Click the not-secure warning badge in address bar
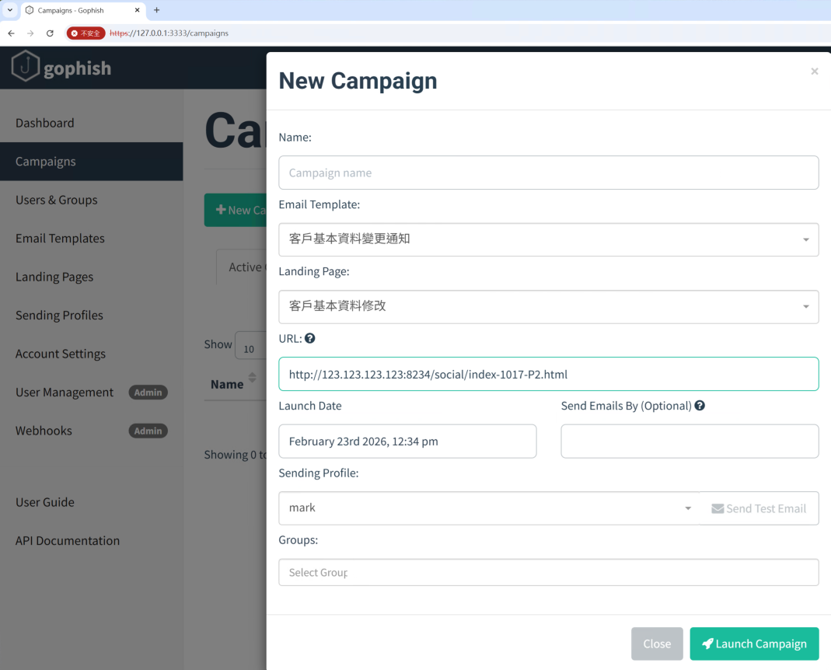Viewport: 831px width, 670px height. (x=86, y=33)
